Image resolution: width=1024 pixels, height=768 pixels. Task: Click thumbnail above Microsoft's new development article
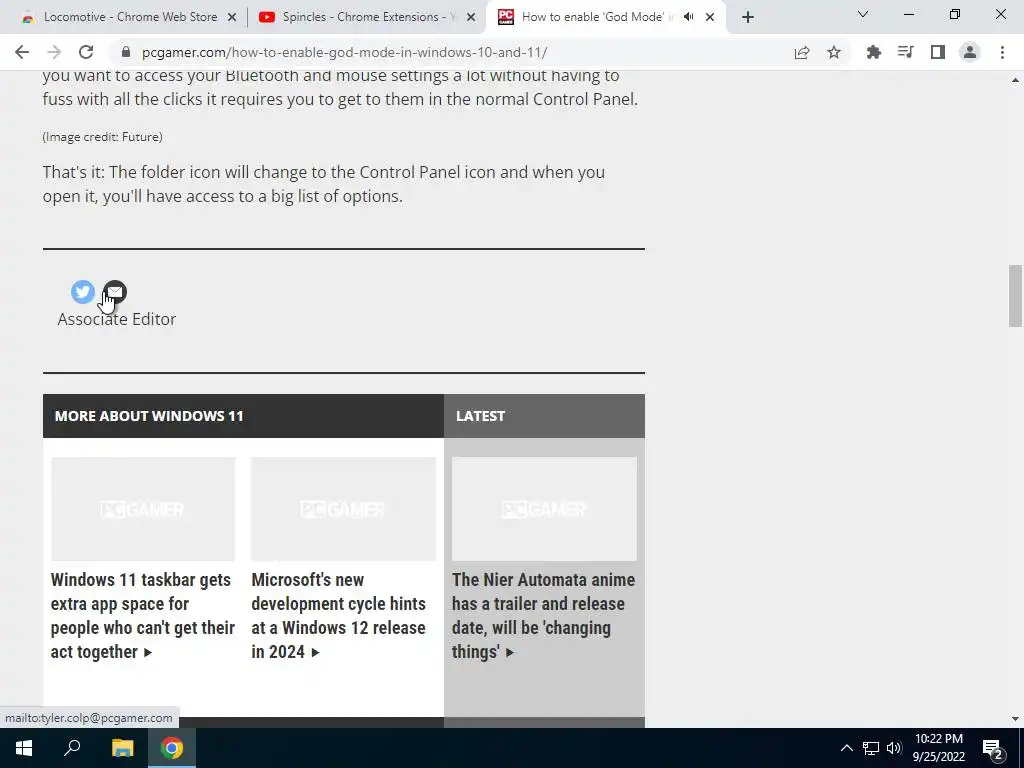click(x=343, y=509)
